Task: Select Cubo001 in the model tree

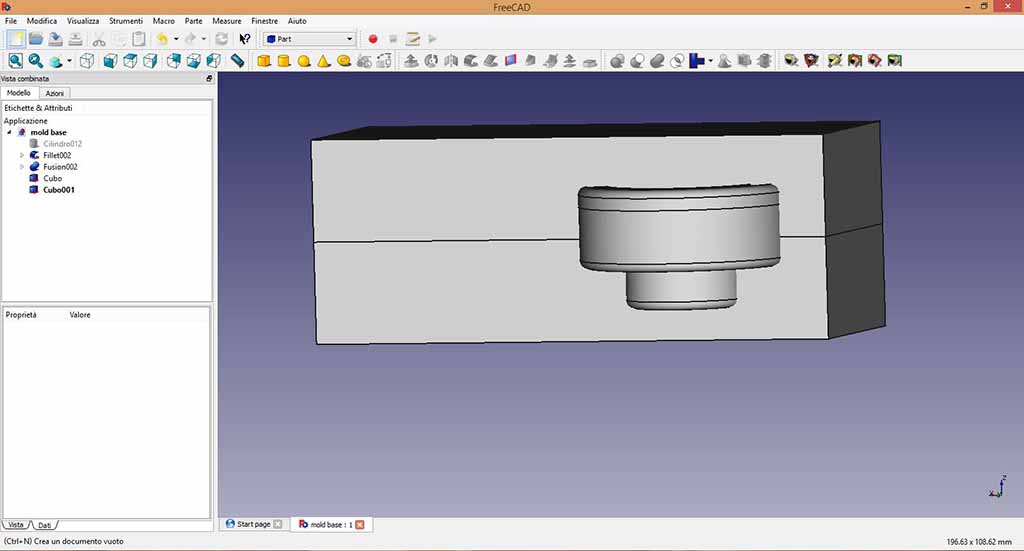Action: pos(59,190)
